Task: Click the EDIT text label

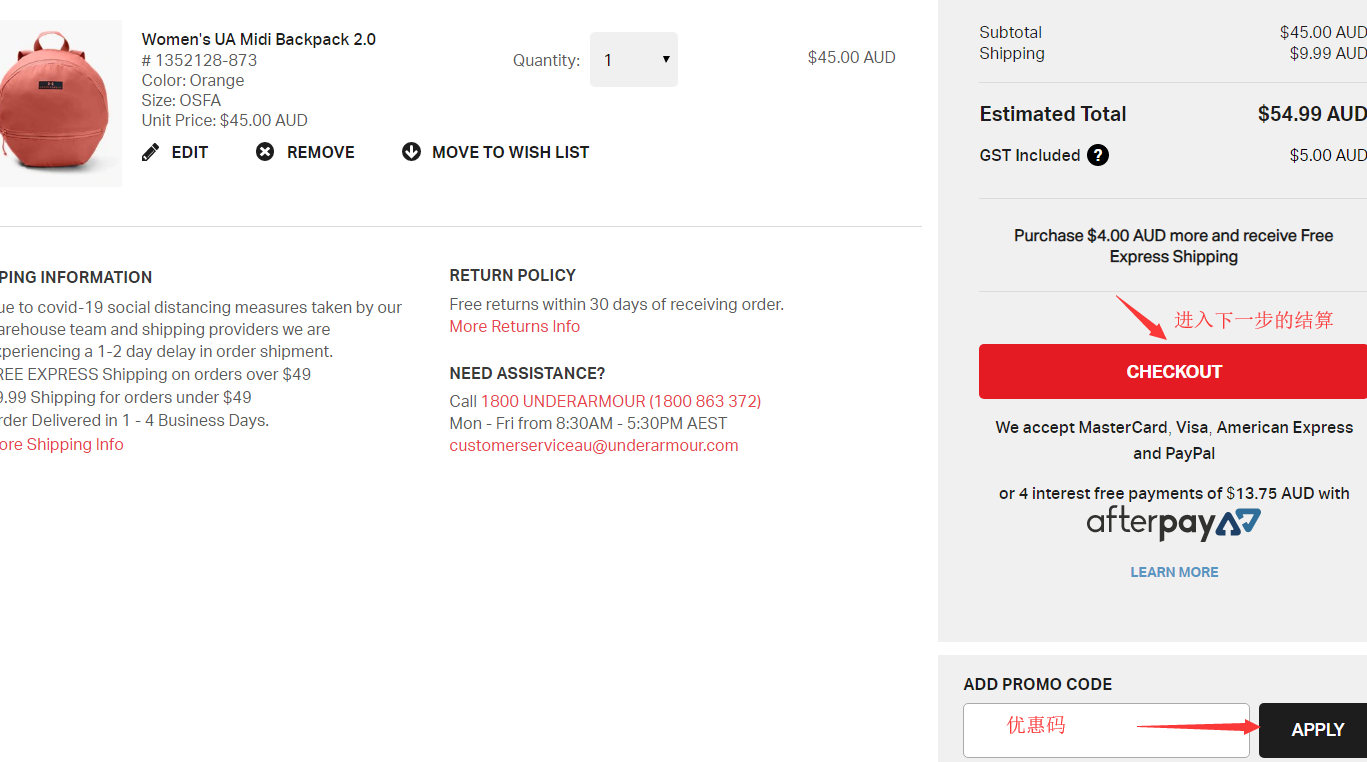Action: pos(190,152)
